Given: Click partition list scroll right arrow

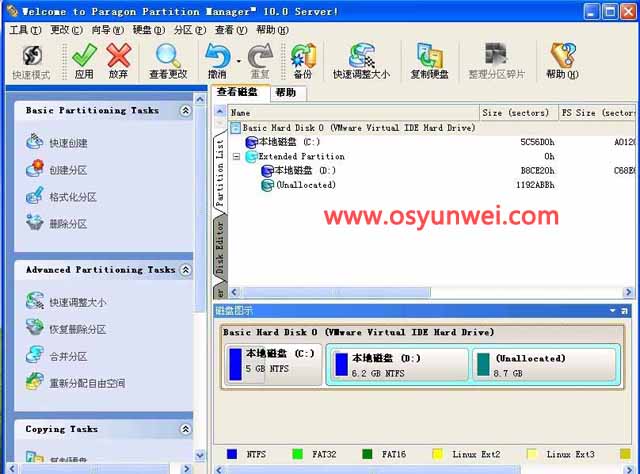Looking at the screenshot, I should click(628, 292).
